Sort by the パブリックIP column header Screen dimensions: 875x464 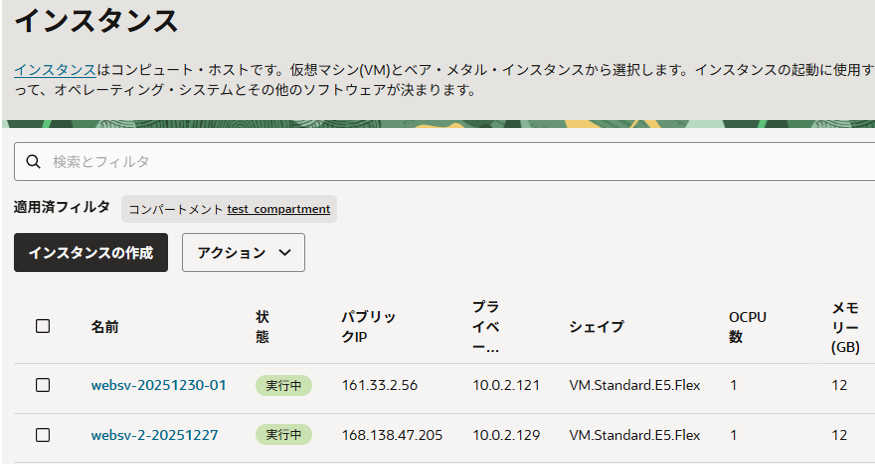(368, 327)
